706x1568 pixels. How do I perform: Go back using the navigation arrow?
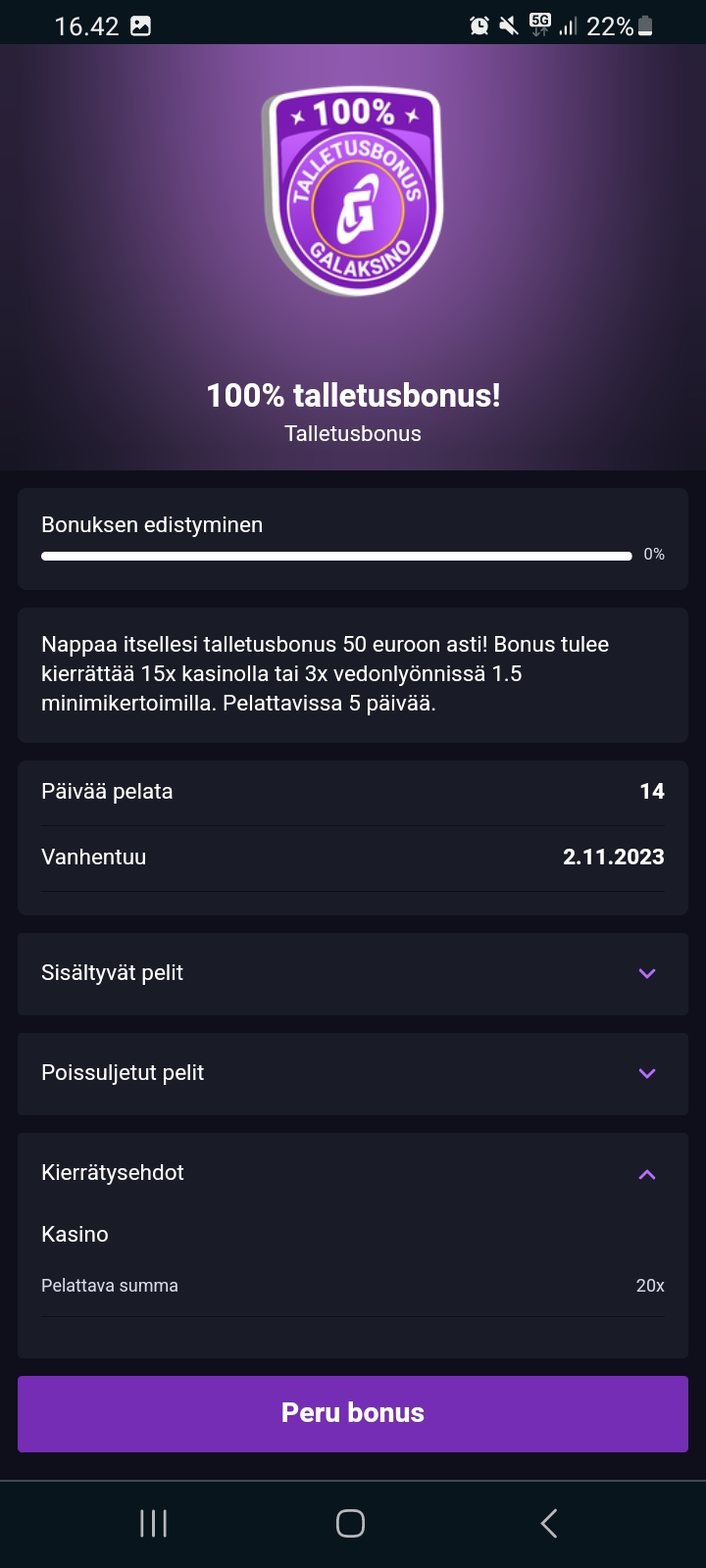point(549,1523)
